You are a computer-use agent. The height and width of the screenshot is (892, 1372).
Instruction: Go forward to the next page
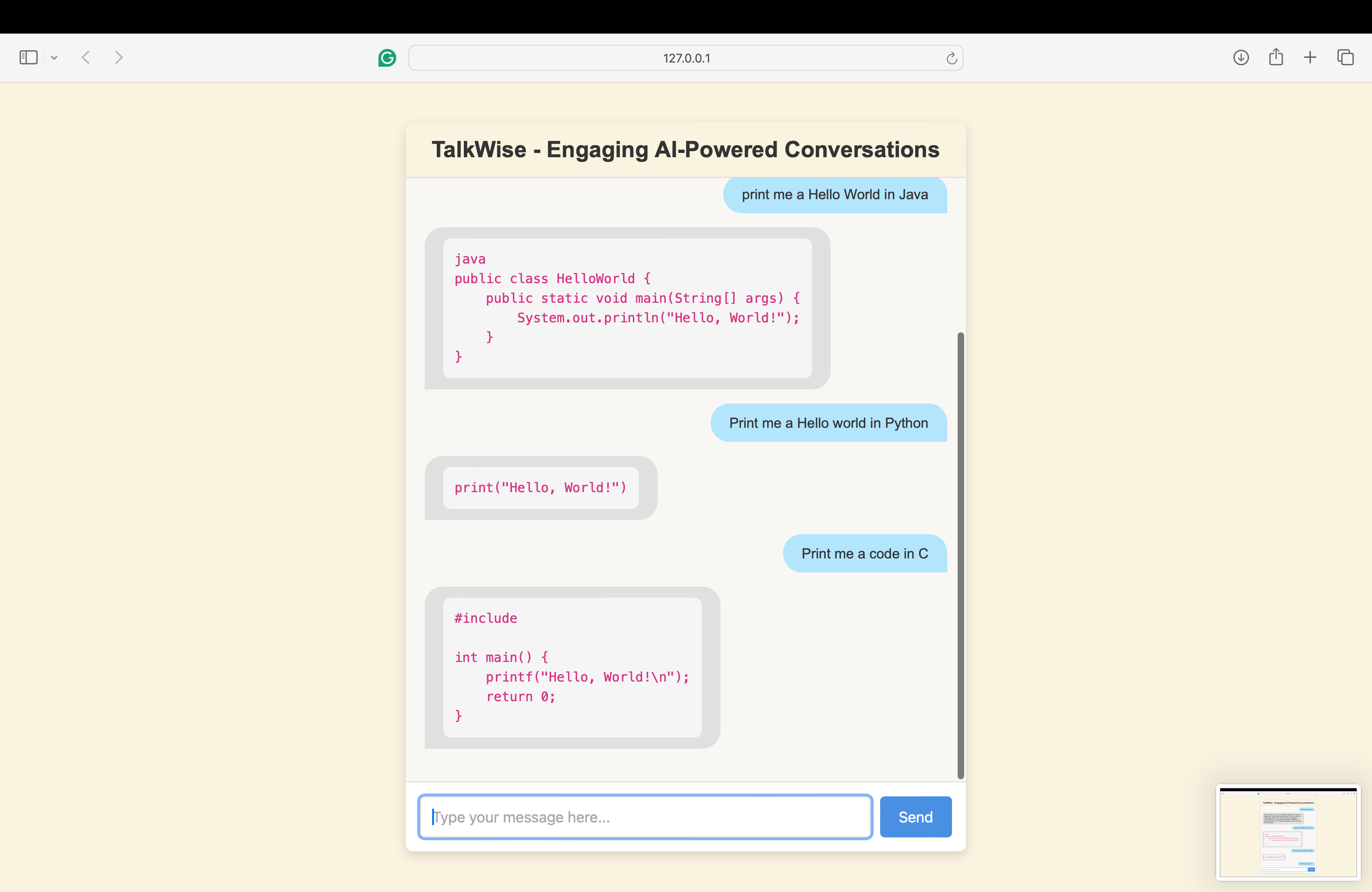coord(119,58)
